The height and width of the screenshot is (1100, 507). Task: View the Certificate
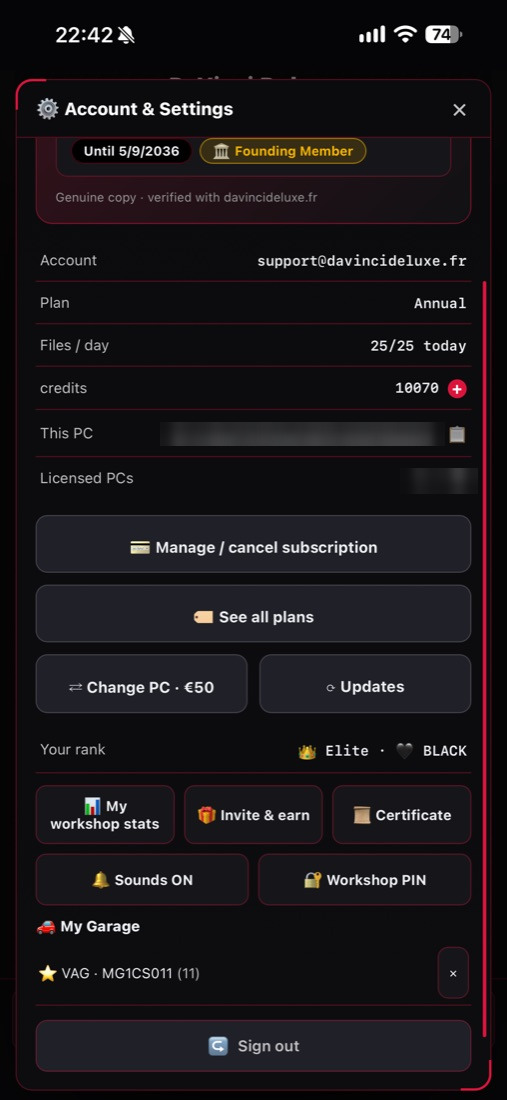click(402, 814)
